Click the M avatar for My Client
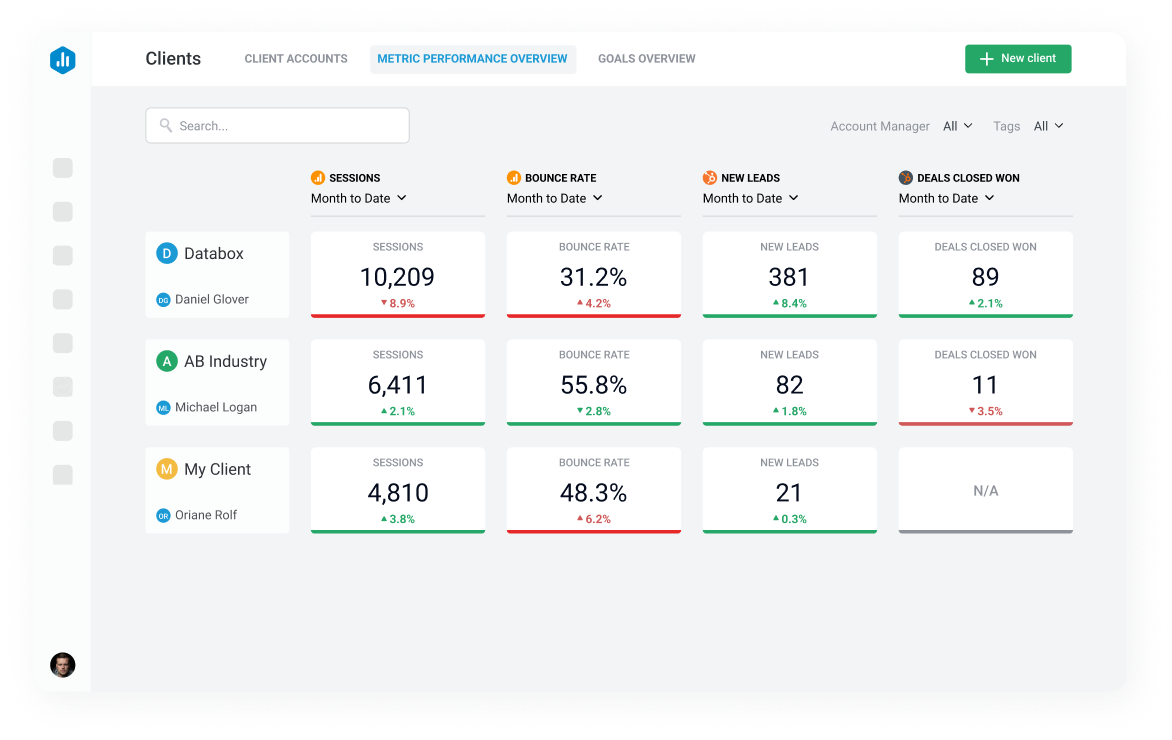The width and height of the screenshot is (1172, 740). pyautogui.click(x=167, y=468)
